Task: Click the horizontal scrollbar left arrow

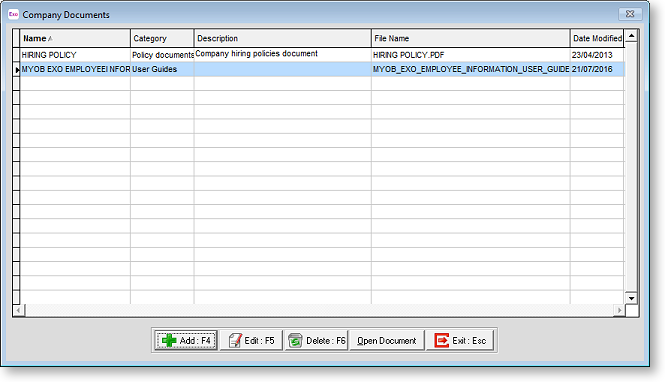Action: click(x=18, y=310)
